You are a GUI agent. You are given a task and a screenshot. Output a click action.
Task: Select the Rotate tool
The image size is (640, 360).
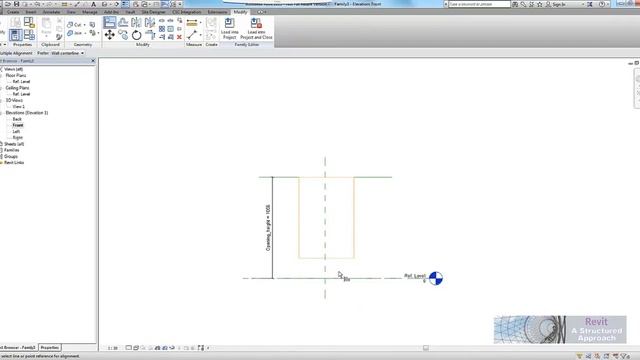136,35
